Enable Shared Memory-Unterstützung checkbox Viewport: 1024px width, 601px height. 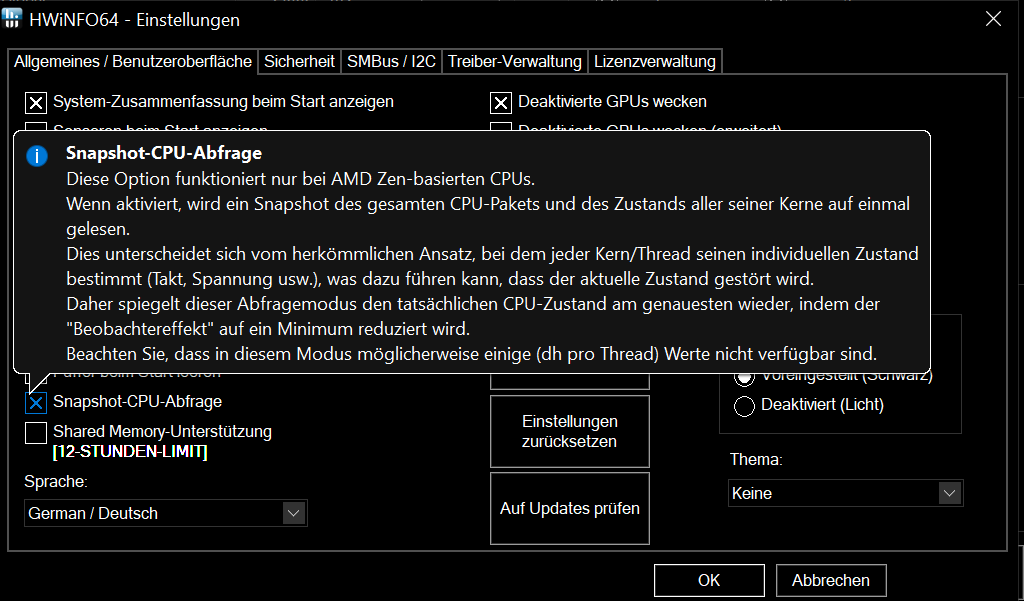(x=36, y=432)
